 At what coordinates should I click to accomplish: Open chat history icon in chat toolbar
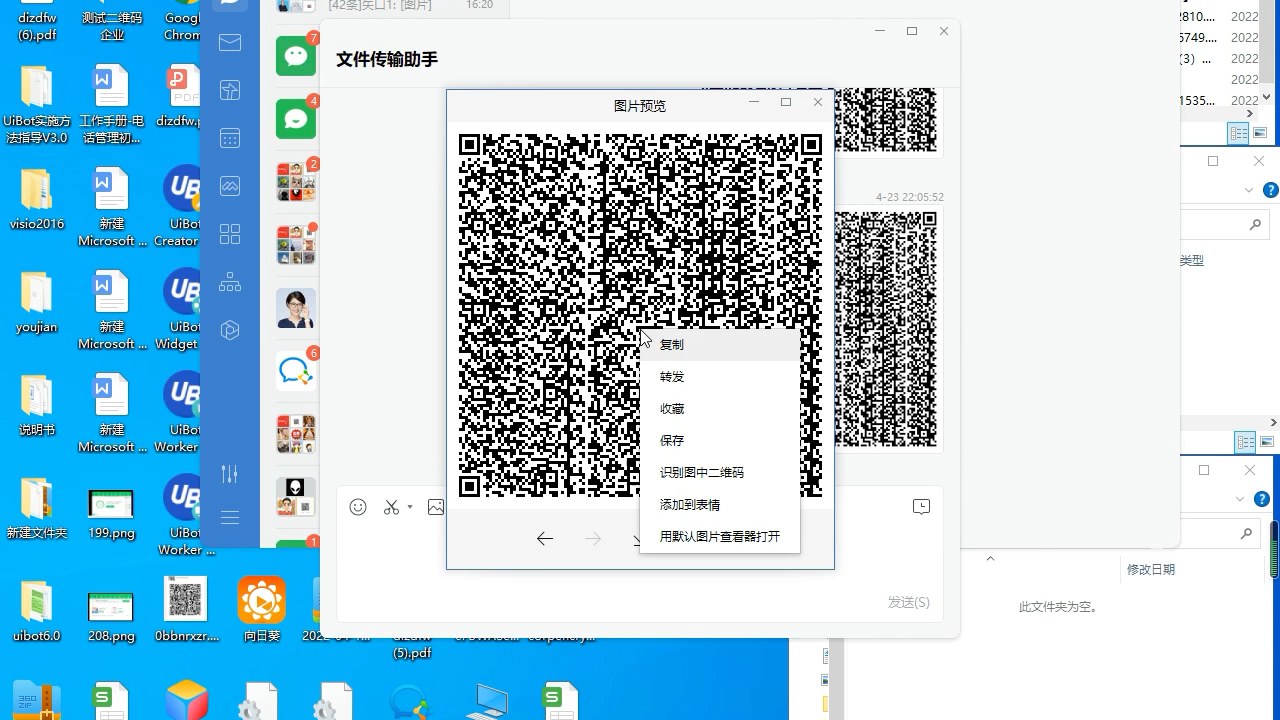(x=921, y=507)
